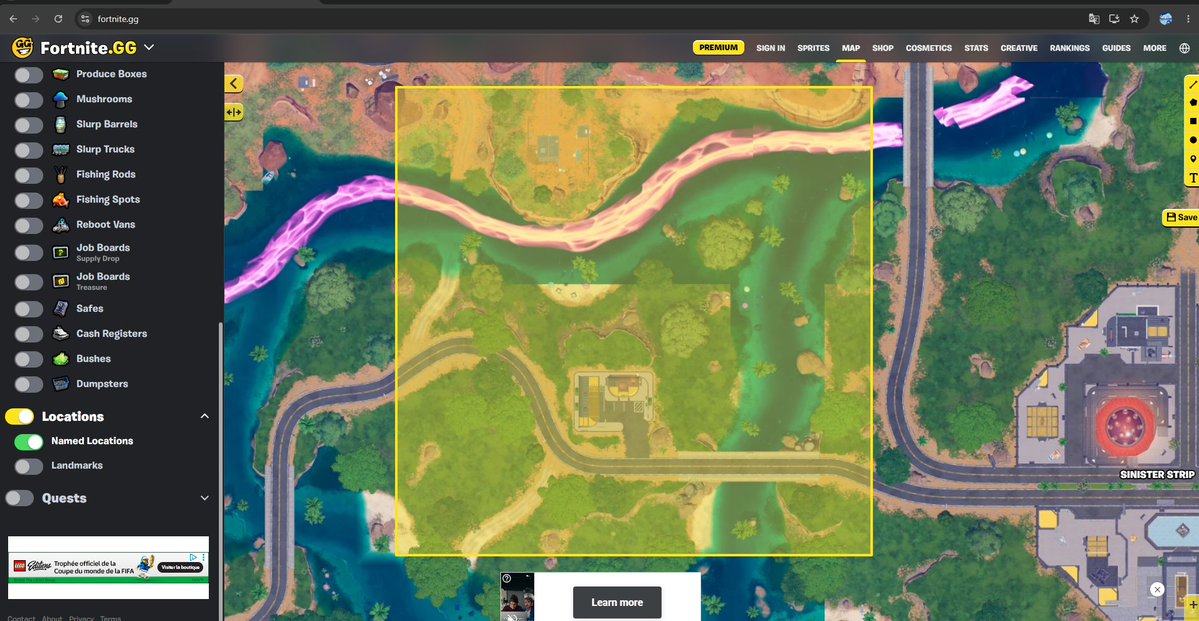This screenshot has height=621, width=1199.
Task: Open the SPRITES page
Action: point(813,47)
